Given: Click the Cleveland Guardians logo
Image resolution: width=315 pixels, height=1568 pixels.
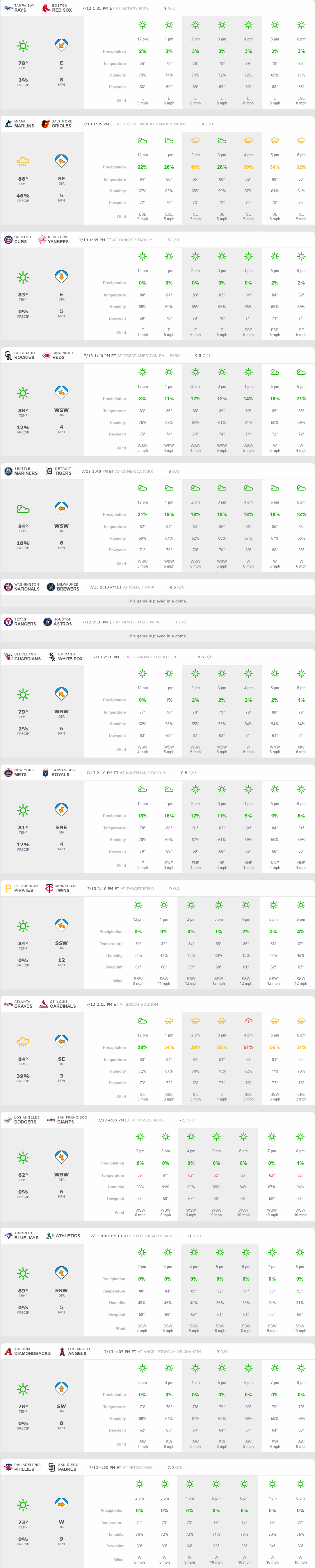Looking at the screenshot, I should [x=8, y=657].
